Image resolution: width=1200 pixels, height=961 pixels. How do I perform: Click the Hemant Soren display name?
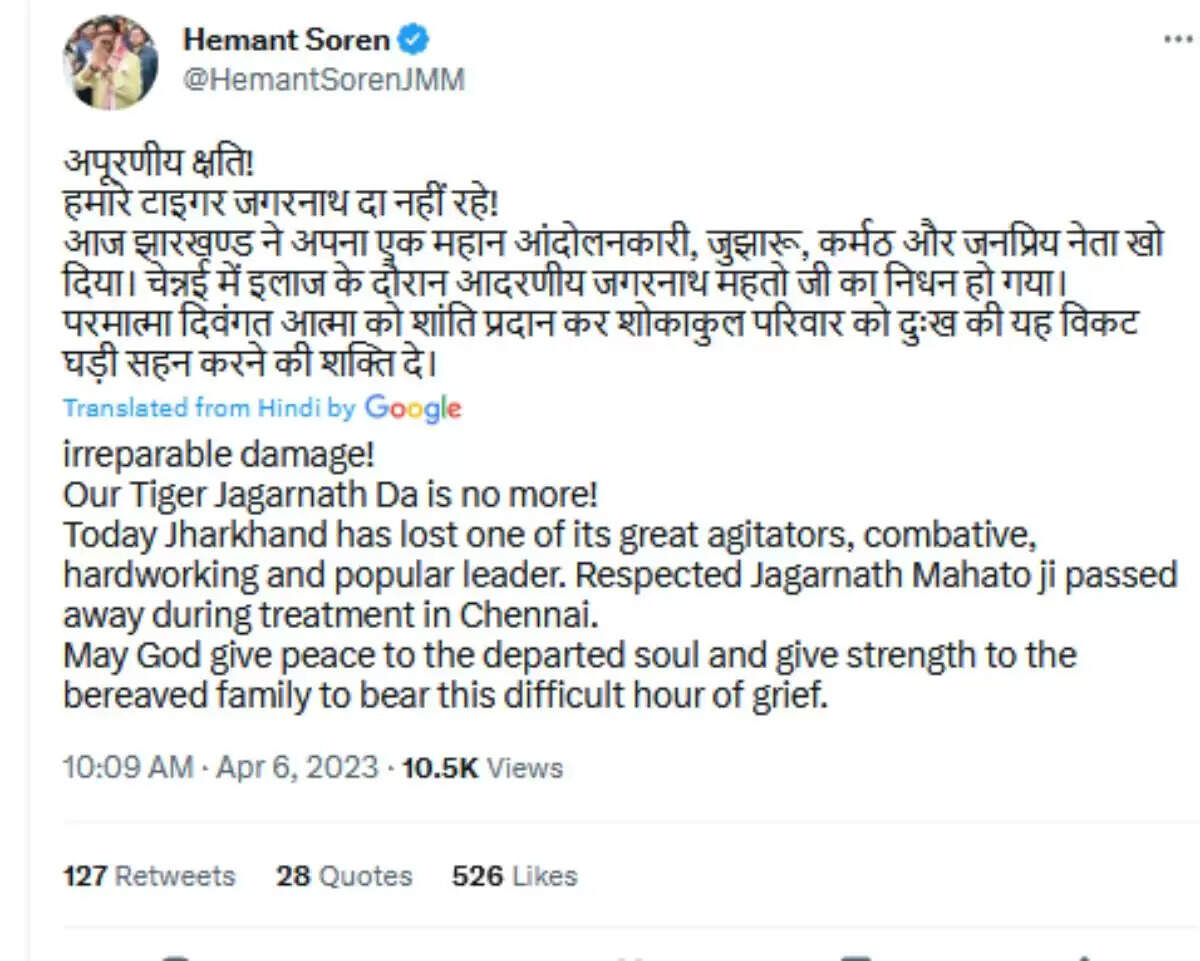click(285, 41)
